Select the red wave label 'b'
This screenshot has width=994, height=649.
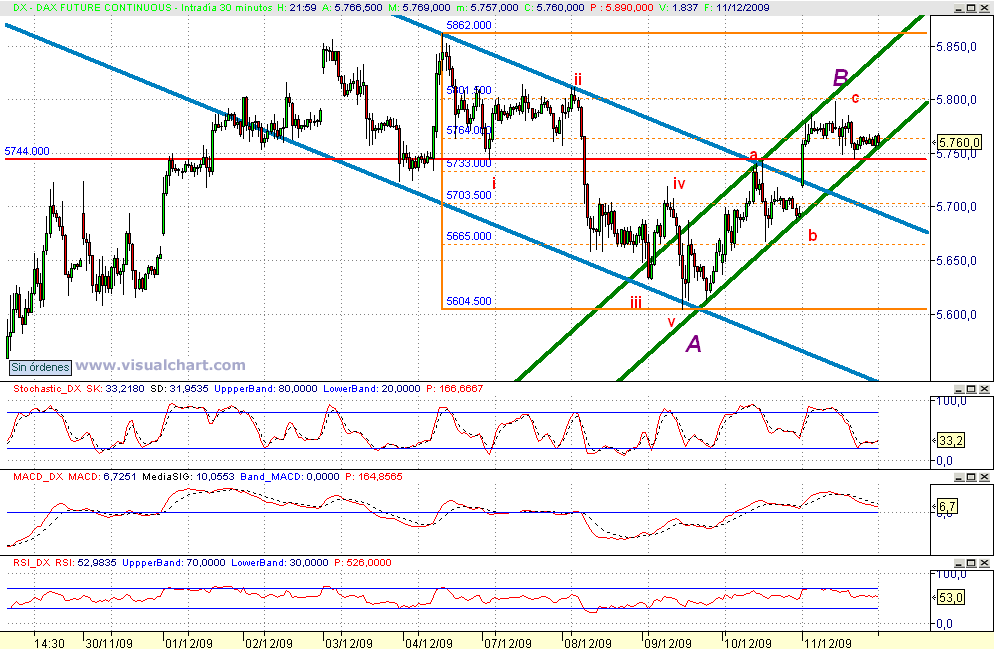pyautogui.click(x=813, y=236)
